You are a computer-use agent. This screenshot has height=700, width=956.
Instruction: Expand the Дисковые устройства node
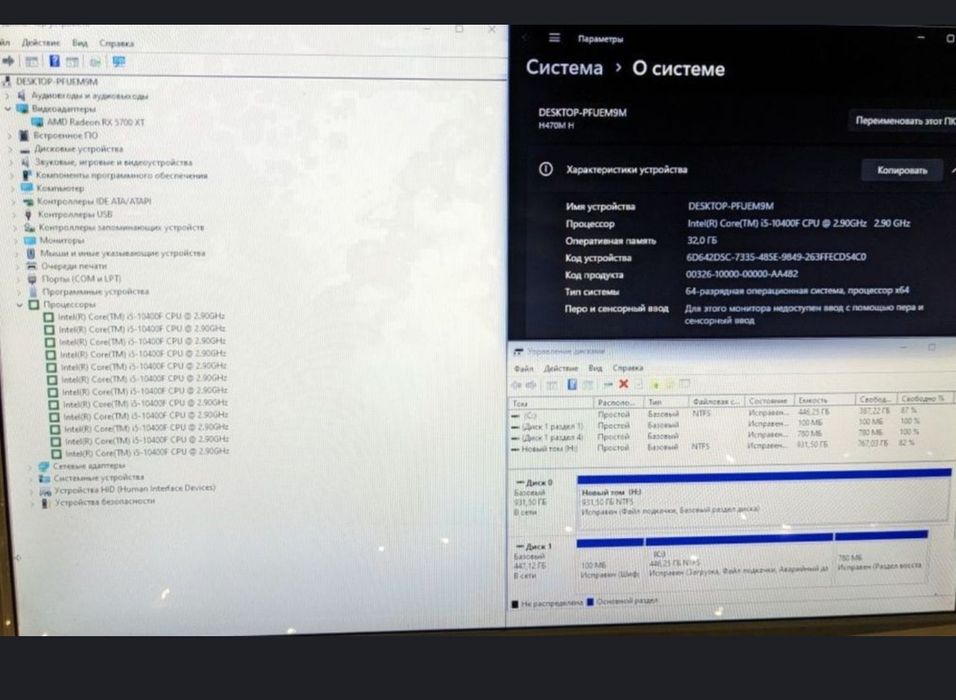(x=10, y=149)
